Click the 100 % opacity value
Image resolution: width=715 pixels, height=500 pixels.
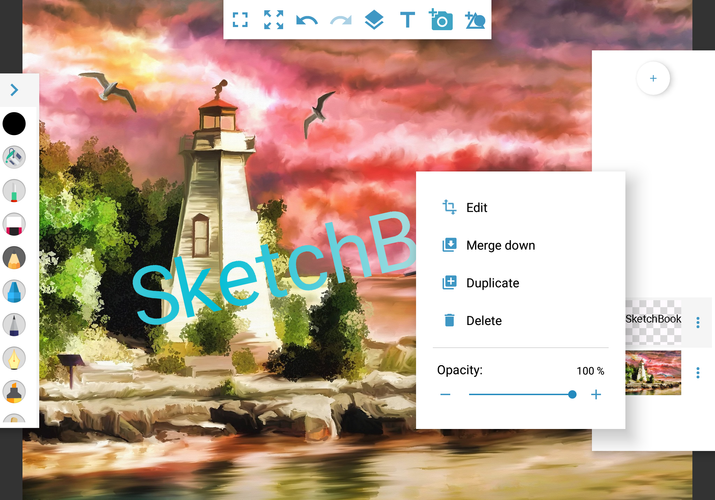click(590, 371)
